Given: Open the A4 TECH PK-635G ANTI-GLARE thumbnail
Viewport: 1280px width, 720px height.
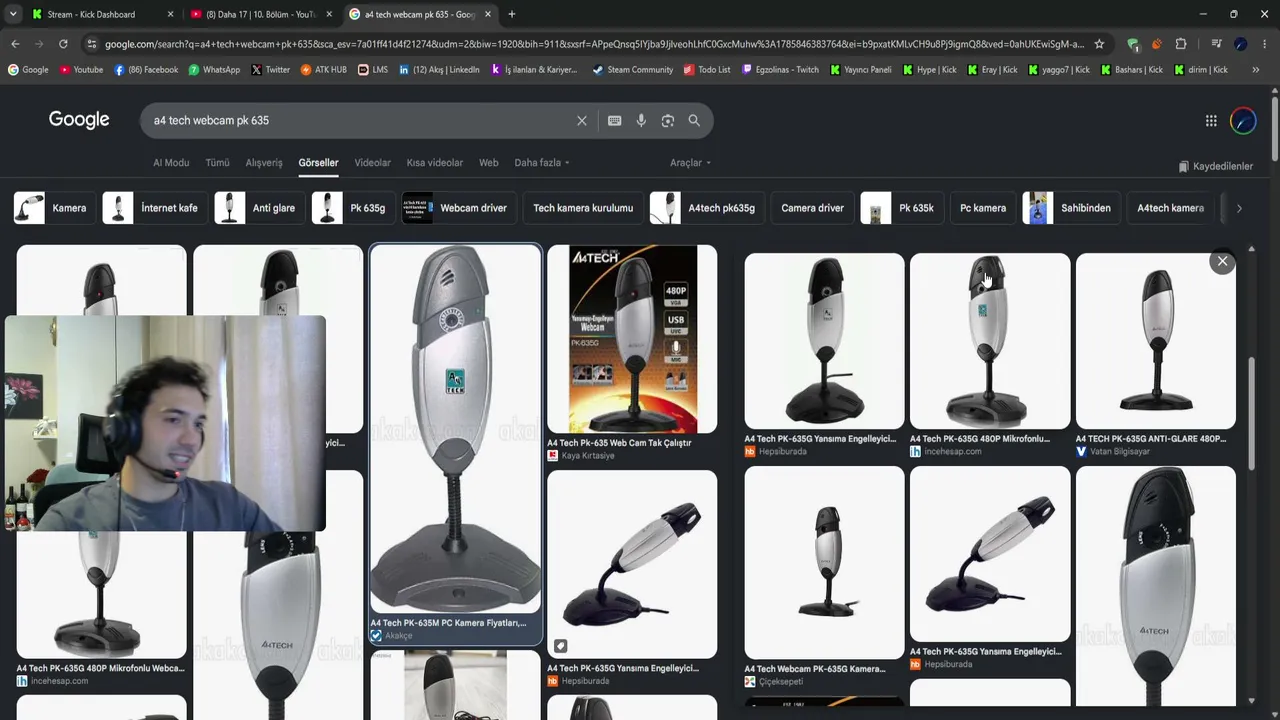Looking at the screenshot, I should (1156, 341).
